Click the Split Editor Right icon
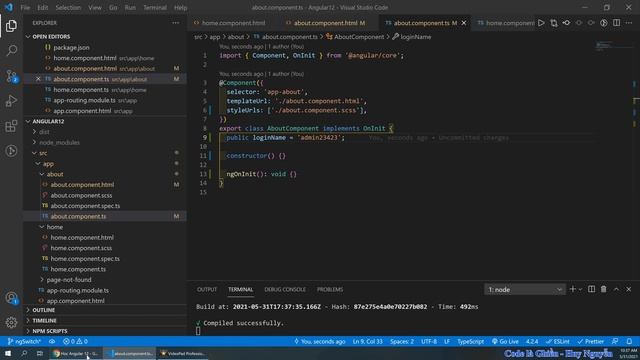The height and width of the screenshot is (360, 640). click(617, 23)
